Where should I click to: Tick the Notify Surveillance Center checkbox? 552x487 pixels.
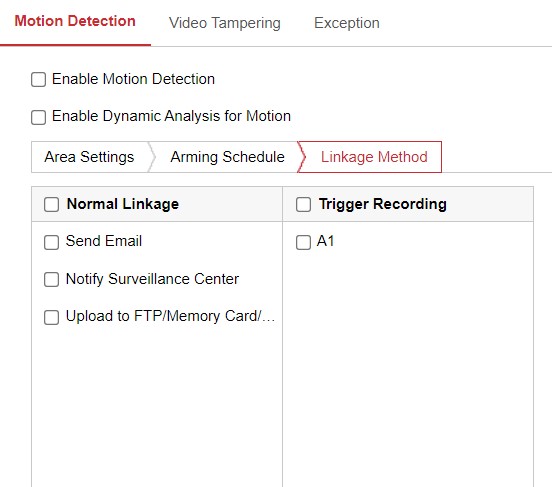click(51, 280)
